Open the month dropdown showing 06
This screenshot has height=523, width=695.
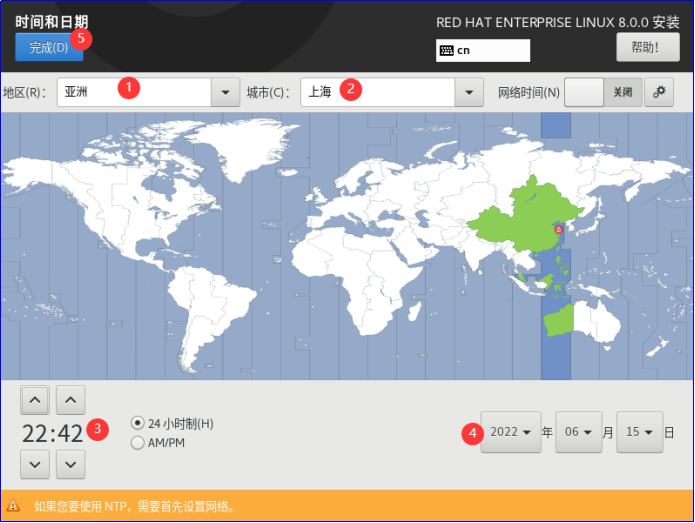click(578, 432)
